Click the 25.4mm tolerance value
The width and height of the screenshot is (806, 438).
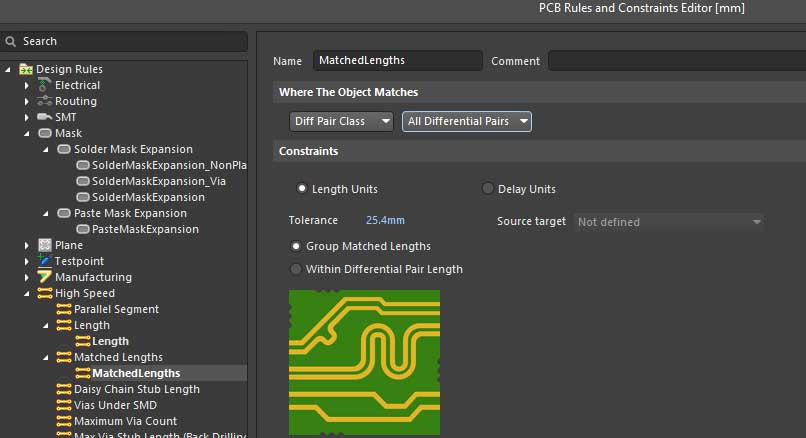(x=385, y=220)
